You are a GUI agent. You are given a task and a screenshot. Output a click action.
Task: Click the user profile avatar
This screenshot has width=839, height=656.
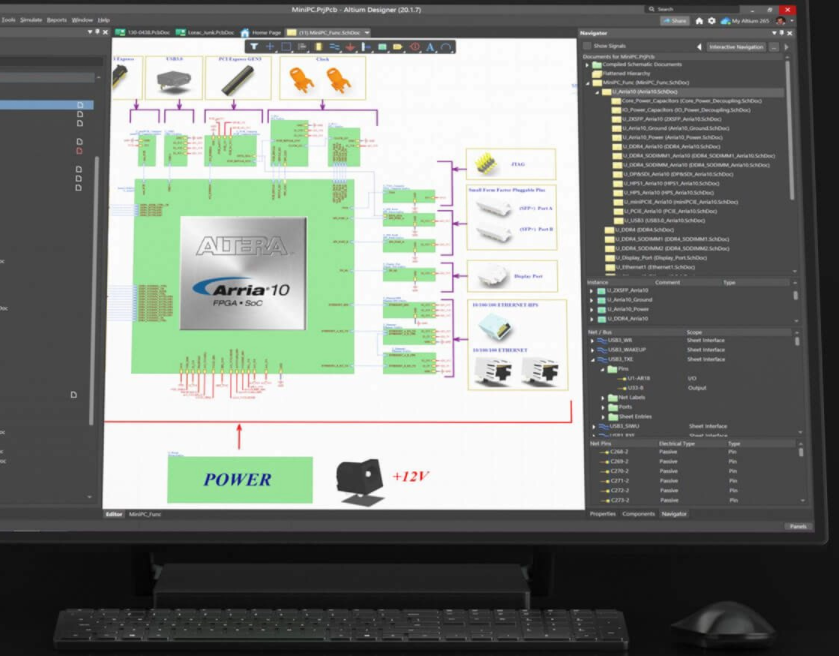[x=780, y=21]
